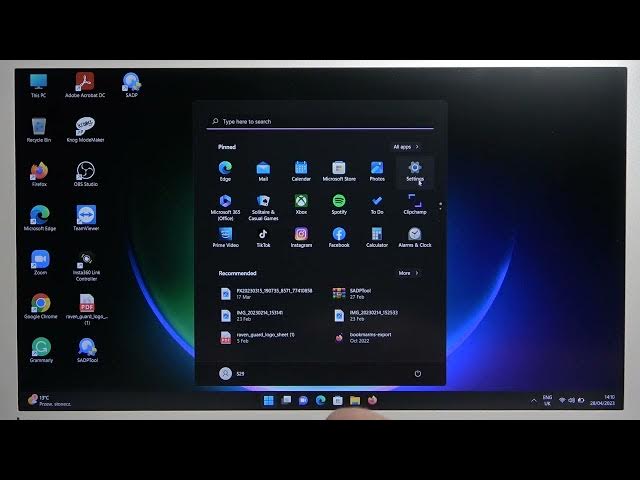Open Alarms & Clock
The image size is (640, 480).
coord(415,238)
